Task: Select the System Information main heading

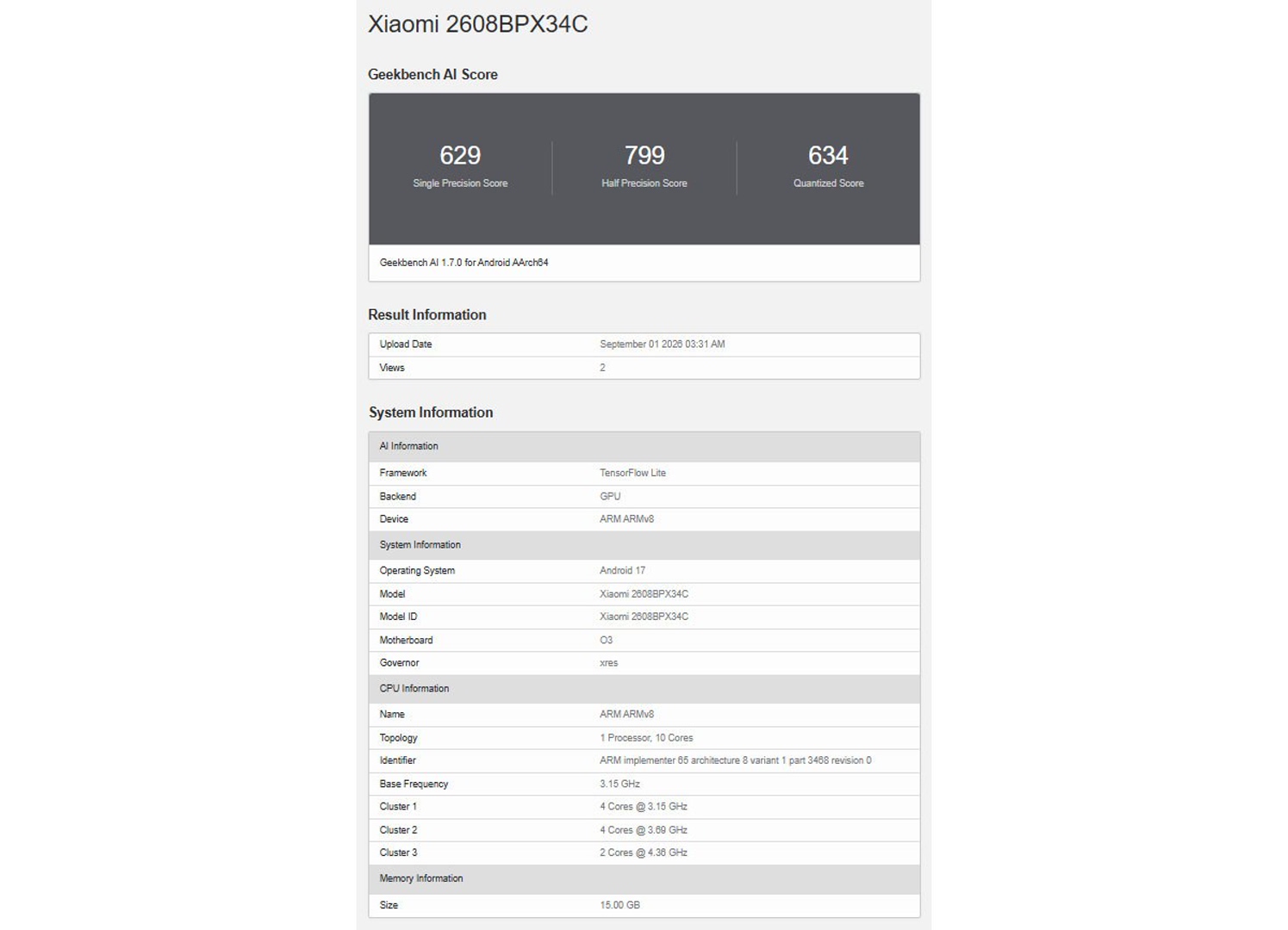Action: click(x=431, y=412)
